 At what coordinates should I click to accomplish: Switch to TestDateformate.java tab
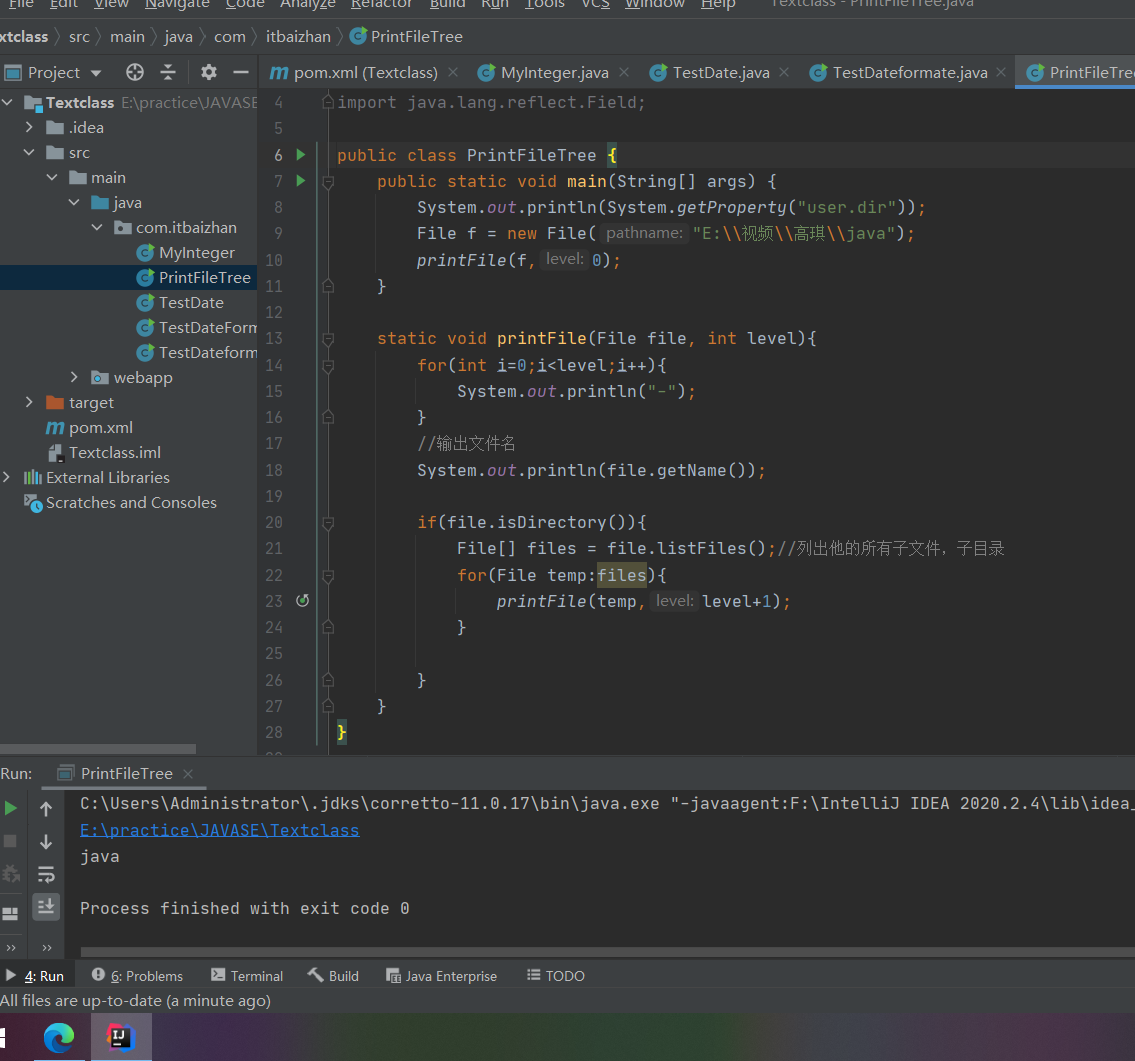coord(910,72)
